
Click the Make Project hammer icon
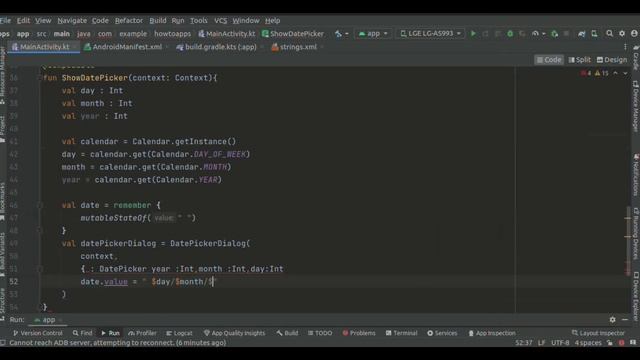338,33
